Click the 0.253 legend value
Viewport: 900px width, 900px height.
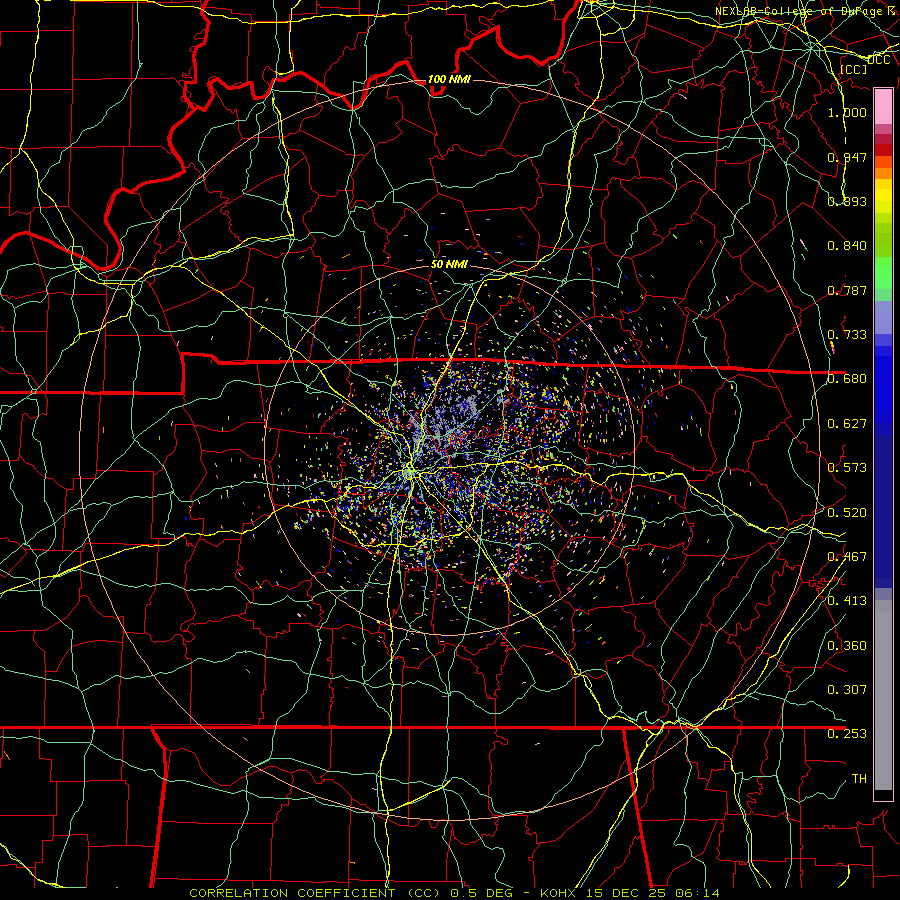point(847,734)
